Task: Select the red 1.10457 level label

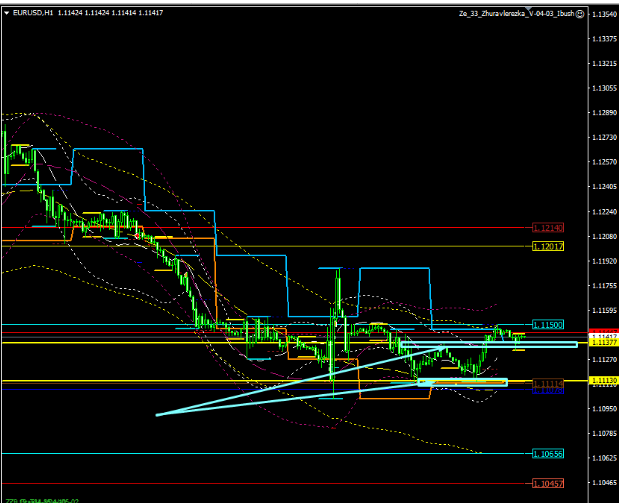Action: [548, 483]
